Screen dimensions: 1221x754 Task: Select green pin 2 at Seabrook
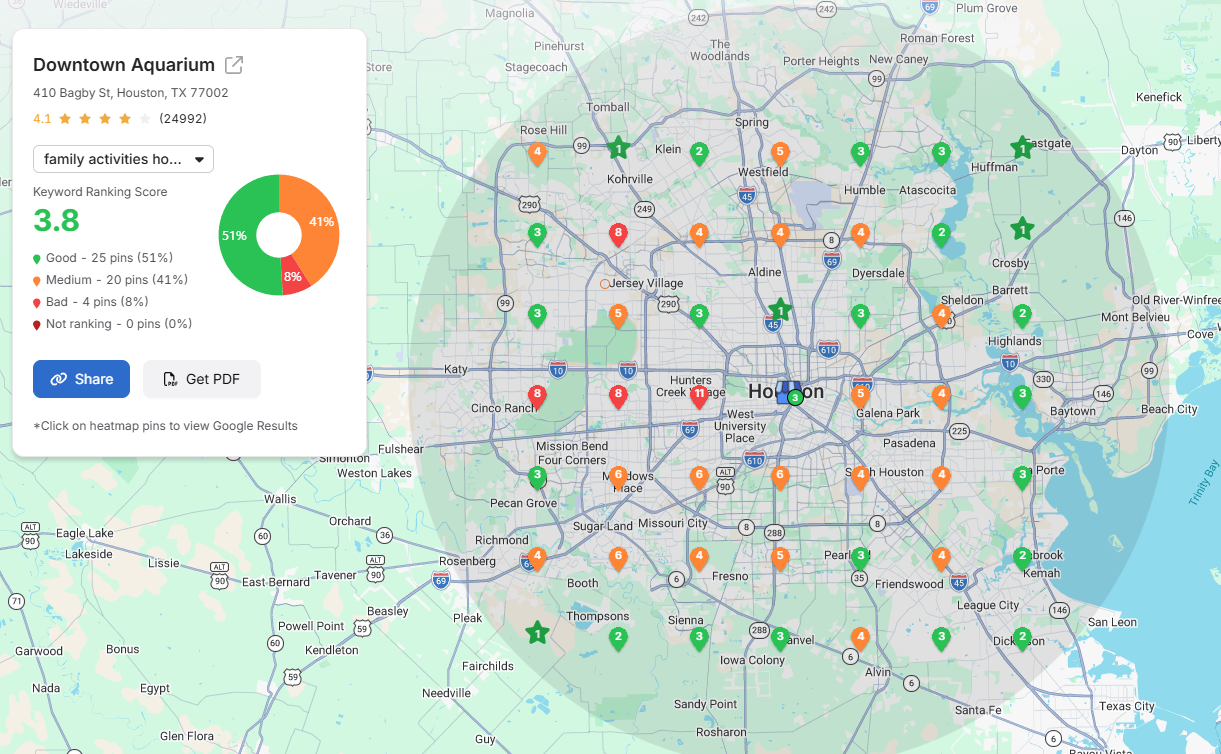click(x=1021, y=557)
